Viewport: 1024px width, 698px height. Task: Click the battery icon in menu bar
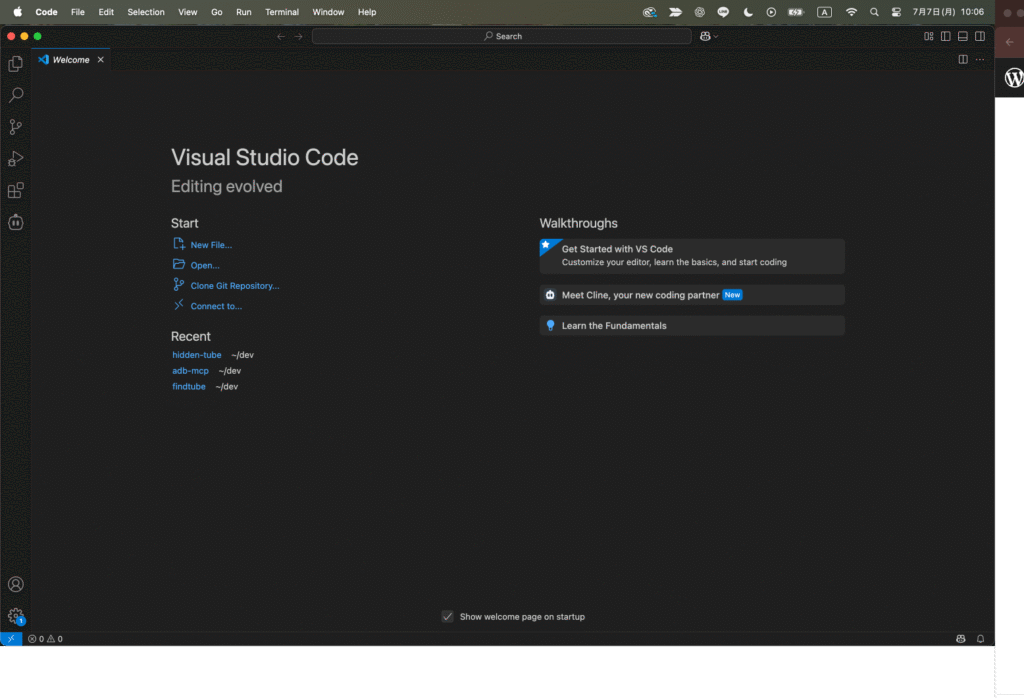click(x=795, y=12)
